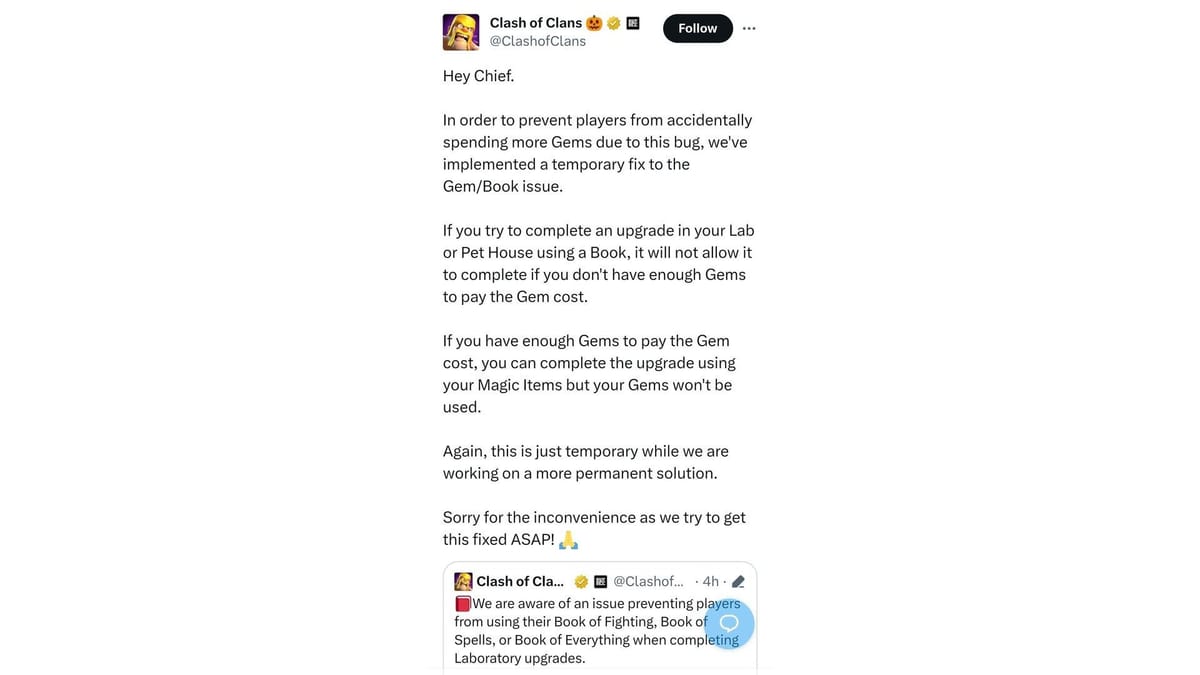Viewport: 1200px width, 675px height.
Task: Click the pumpkin emoji in the display name
Action: (x=593, y=22)
